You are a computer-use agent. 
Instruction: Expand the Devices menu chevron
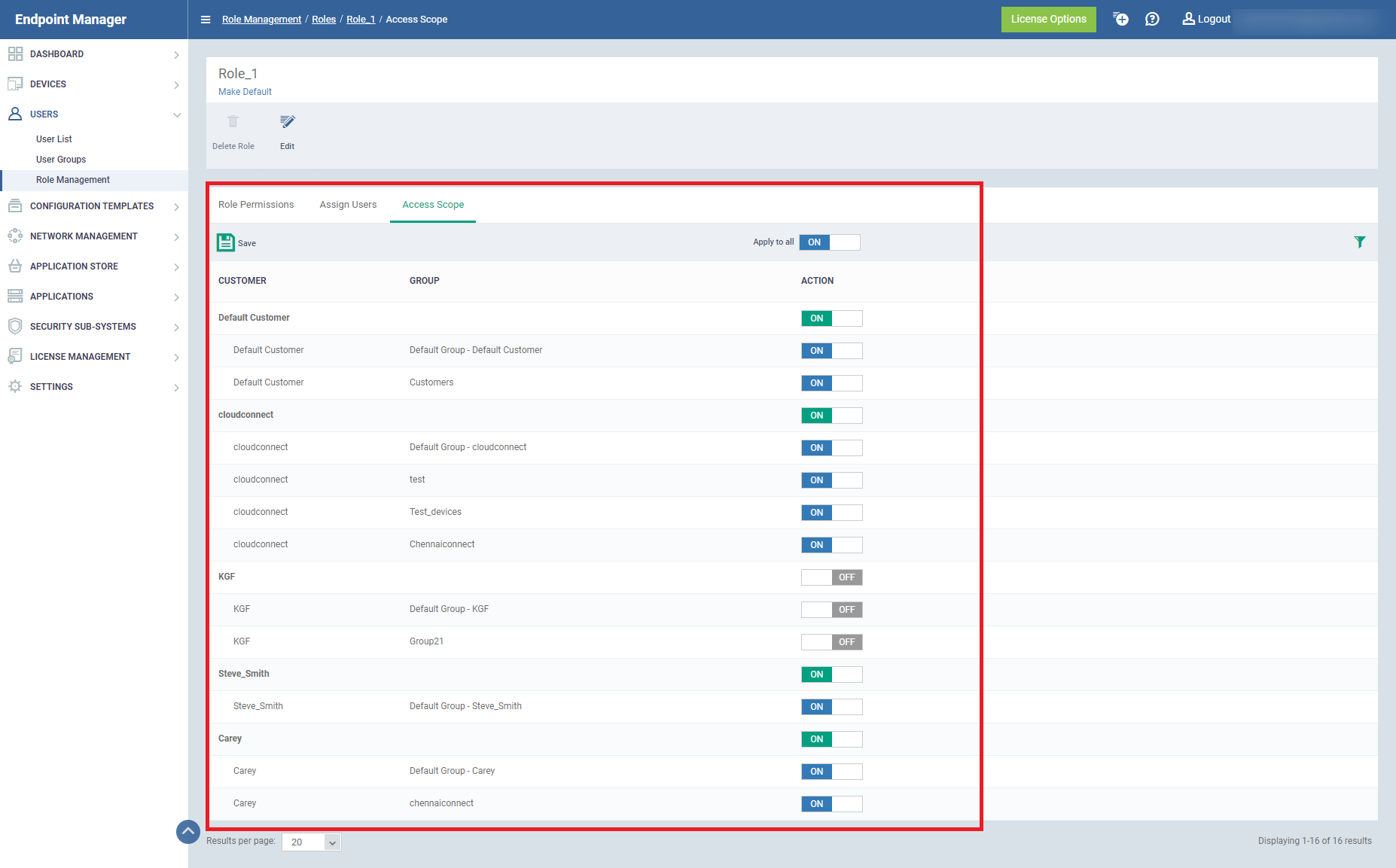click(x=176, y=85)
